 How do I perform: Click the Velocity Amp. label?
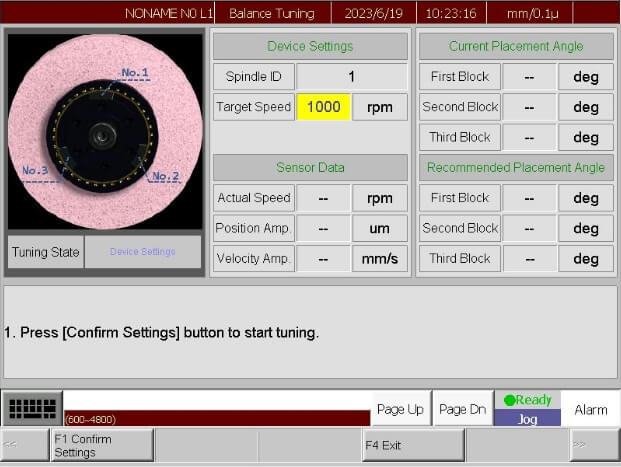tap(254, 259)
